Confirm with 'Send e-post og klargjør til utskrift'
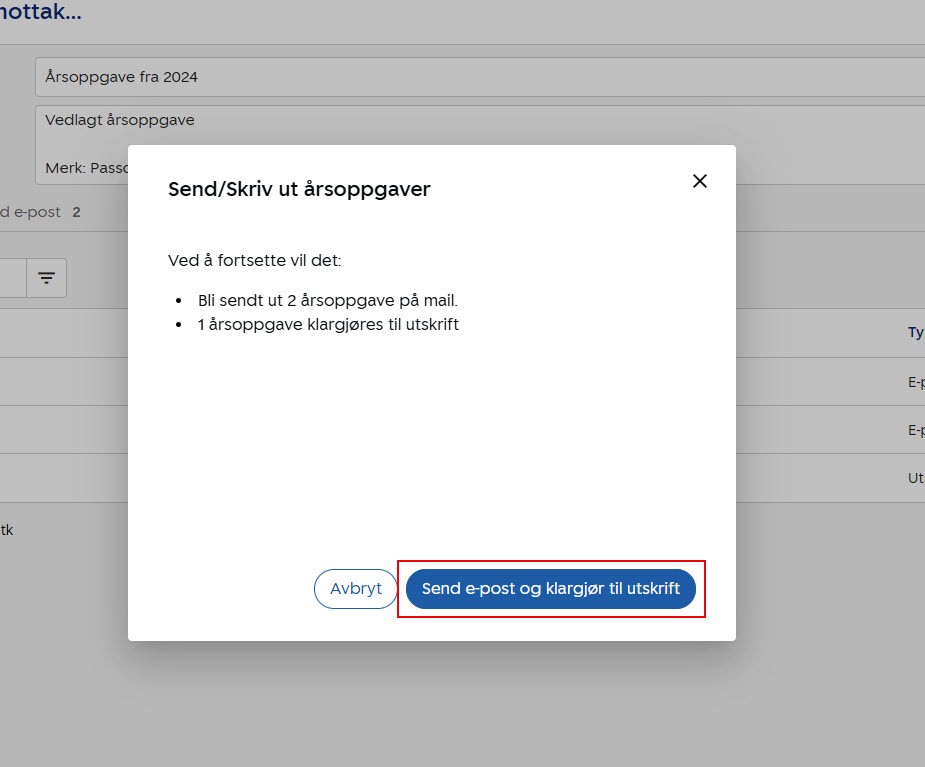This screenshot has height=767, width=925. click(x=550, y=589)
